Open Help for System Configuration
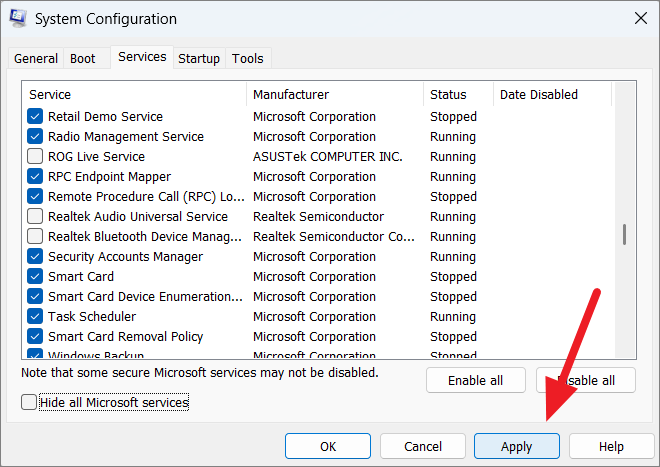The width and height of the screenshot is (660, 467). (x=611, y=447)
